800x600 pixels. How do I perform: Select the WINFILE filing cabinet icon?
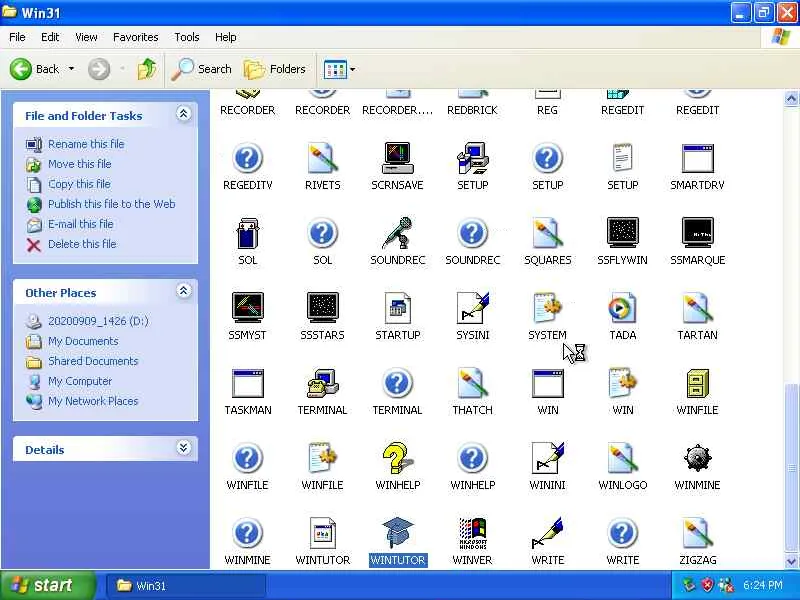pyautogui.click(x=697, y=383)
